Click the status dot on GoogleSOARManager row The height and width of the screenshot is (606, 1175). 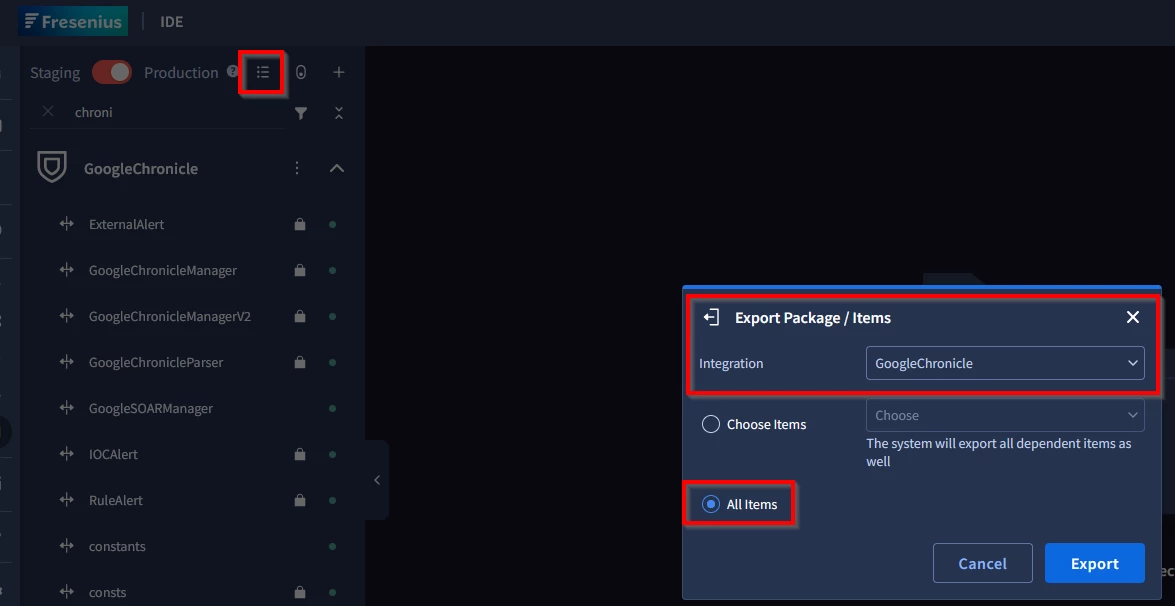click(x=333, y=408)
